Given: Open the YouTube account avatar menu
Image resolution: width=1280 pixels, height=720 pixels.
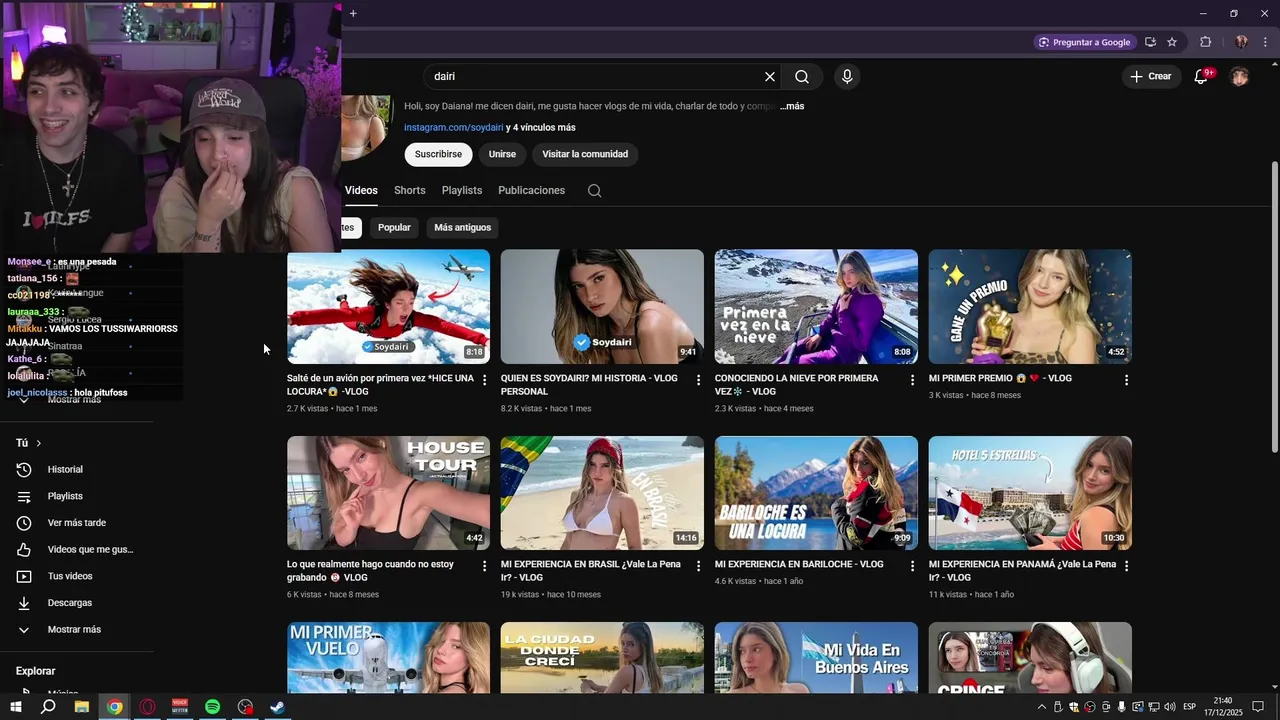Looking at the screenshot, I should tap(1240, 77).
